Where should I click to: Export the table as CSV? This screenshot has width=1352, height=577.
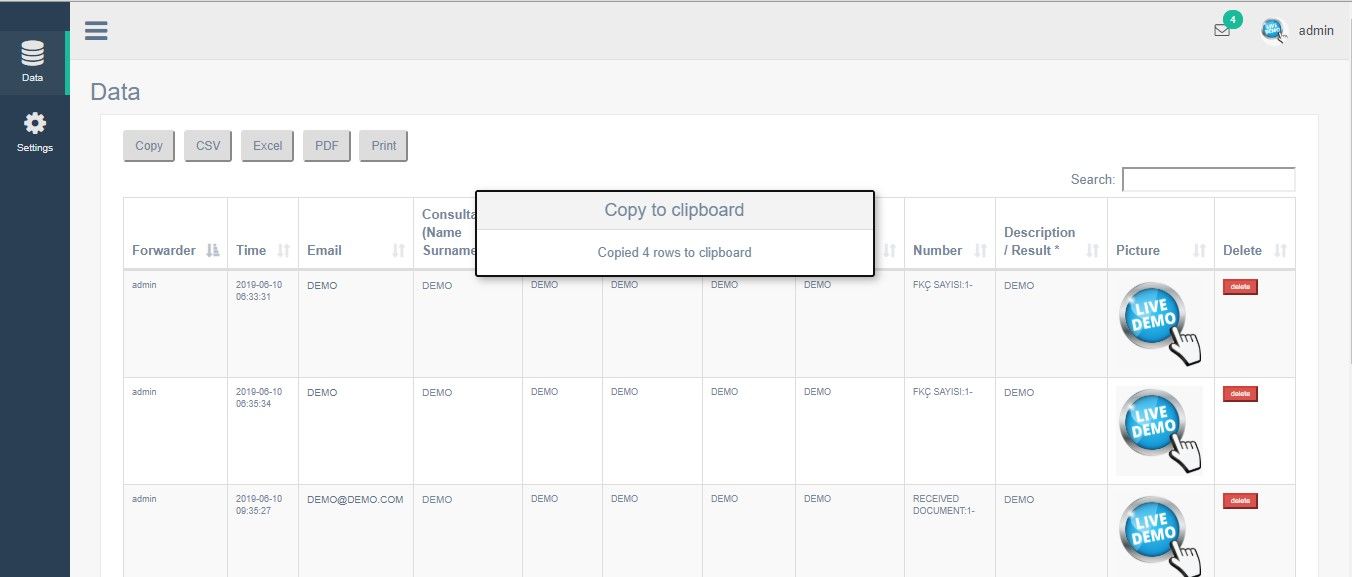point(208,145)
